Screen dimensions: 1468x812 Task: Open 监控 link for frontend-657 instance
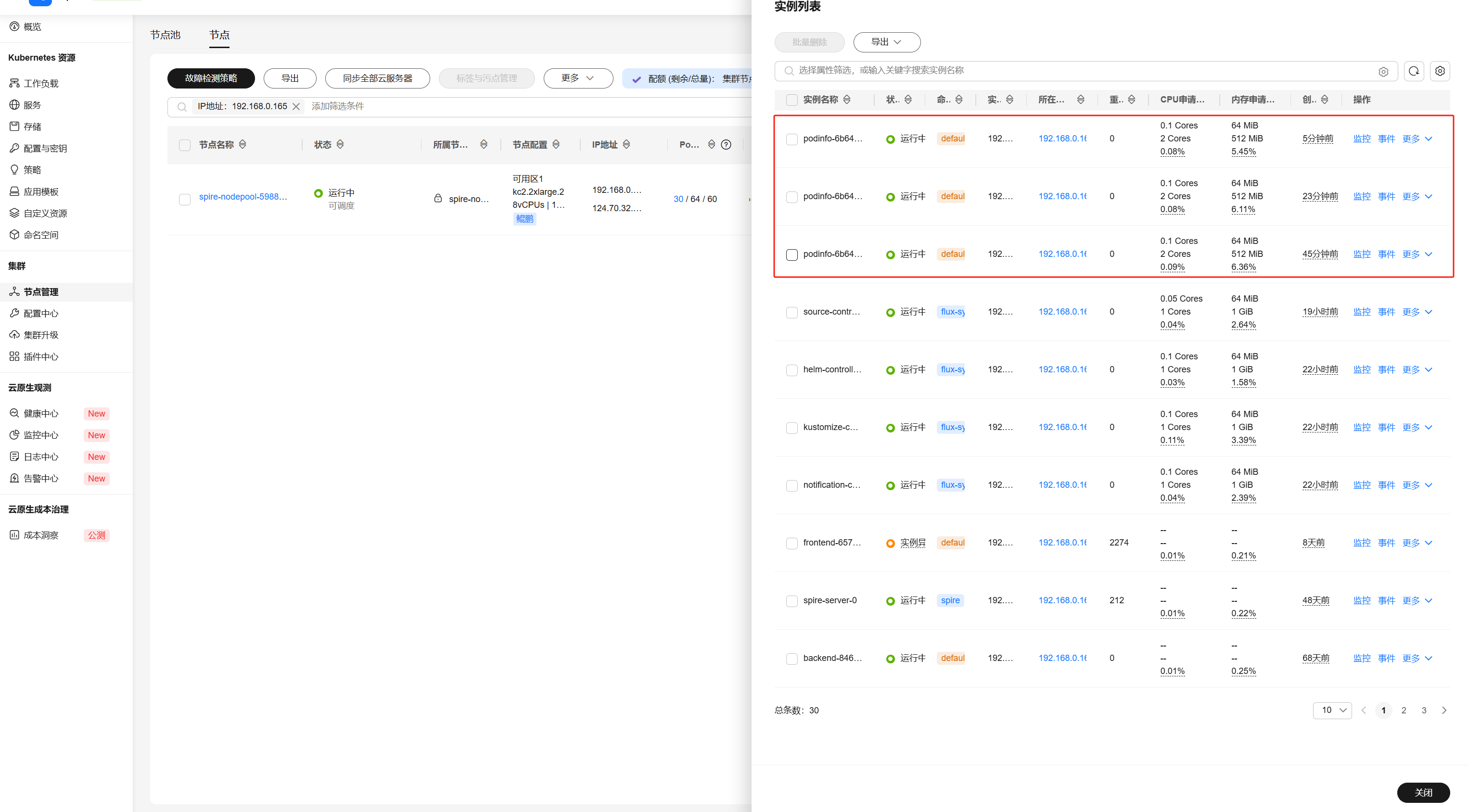pos(1362,543)
